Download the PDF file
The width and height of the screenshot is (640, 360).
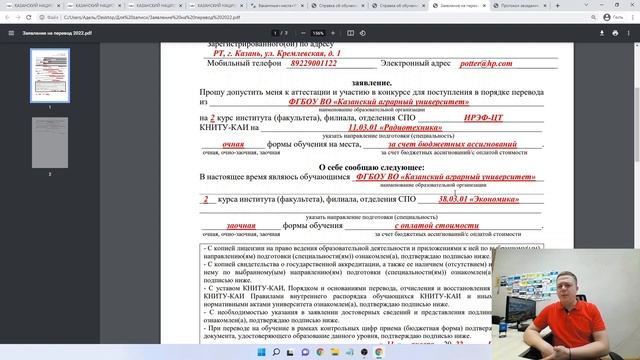point(602,33)
